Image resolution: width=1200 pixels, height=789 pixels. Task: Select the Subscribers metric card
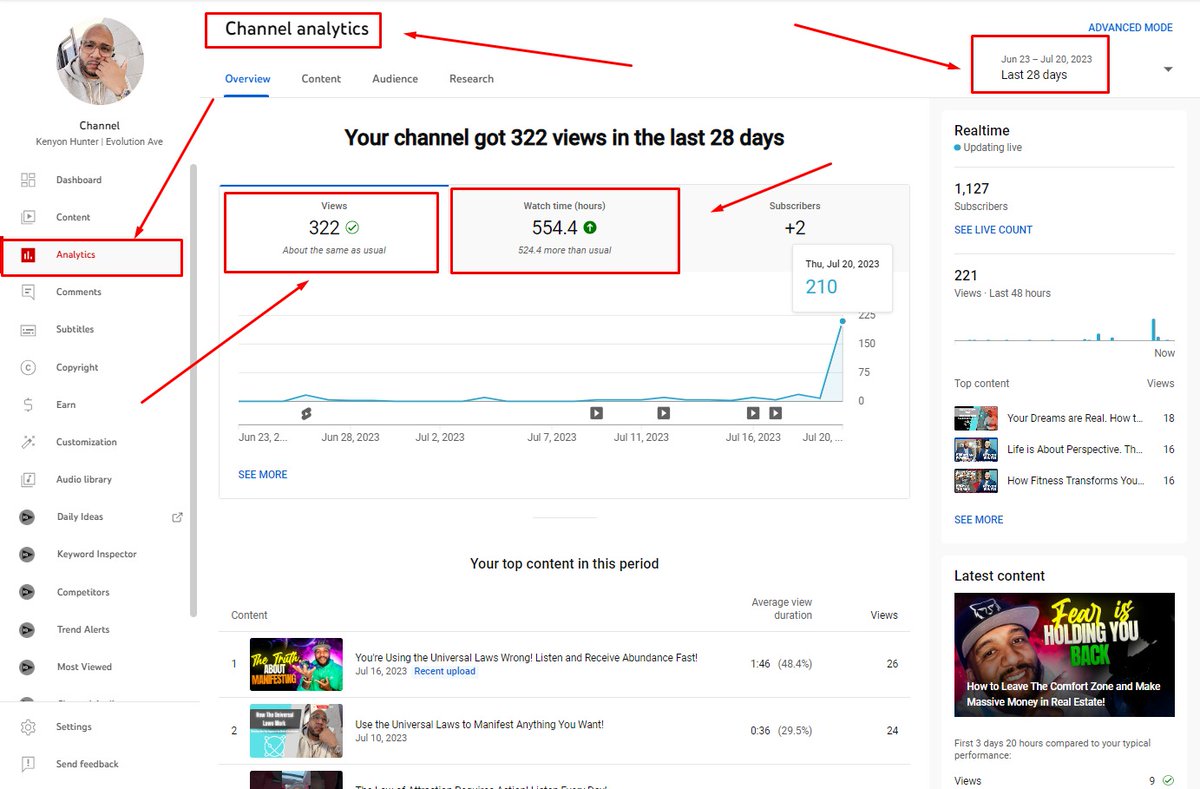pos(795,229)
